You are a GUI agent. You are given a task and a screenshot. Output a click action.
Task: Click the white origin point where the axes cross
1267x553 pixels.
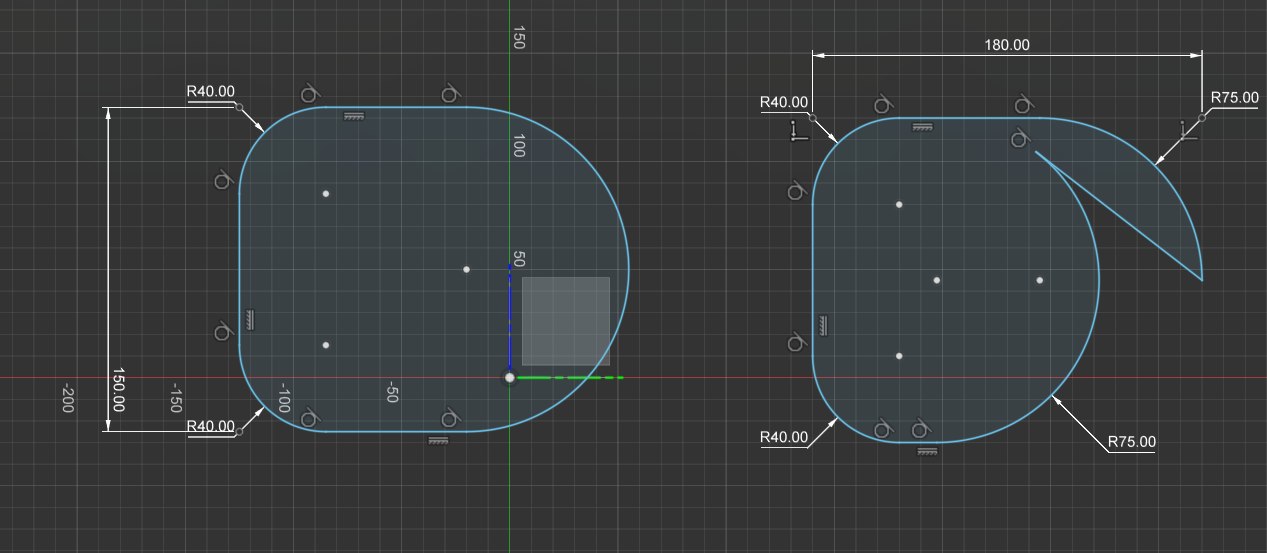click(510, 377)
